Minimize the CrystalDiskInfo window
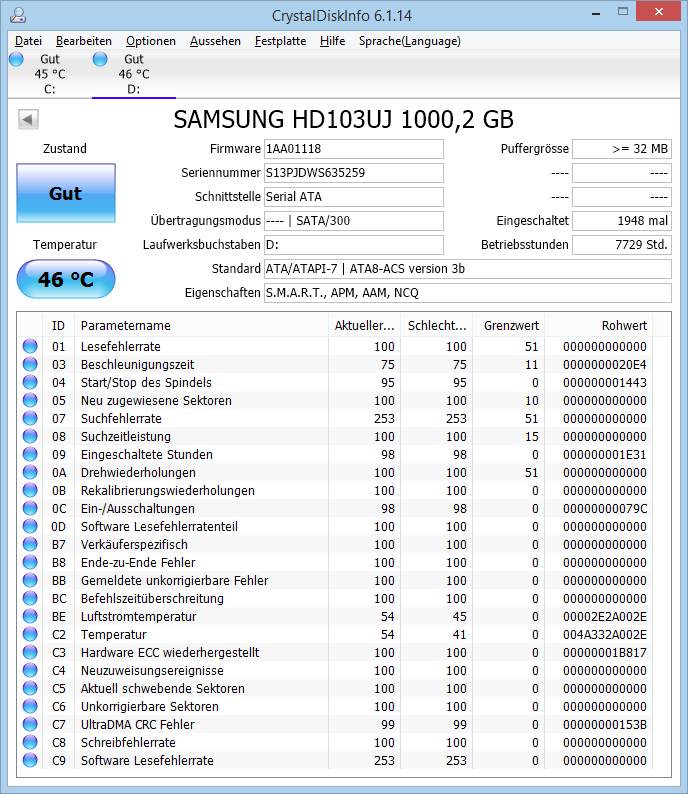Viewport: 688px width, 794px height. (x=596, y=12)
